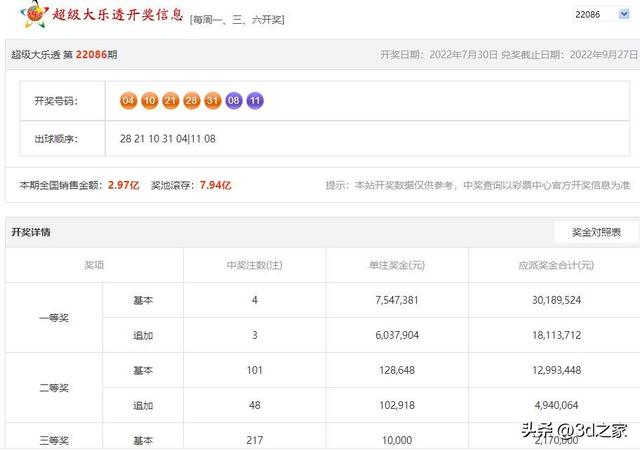Click the orange ball numbered 10

coord(149,100)
